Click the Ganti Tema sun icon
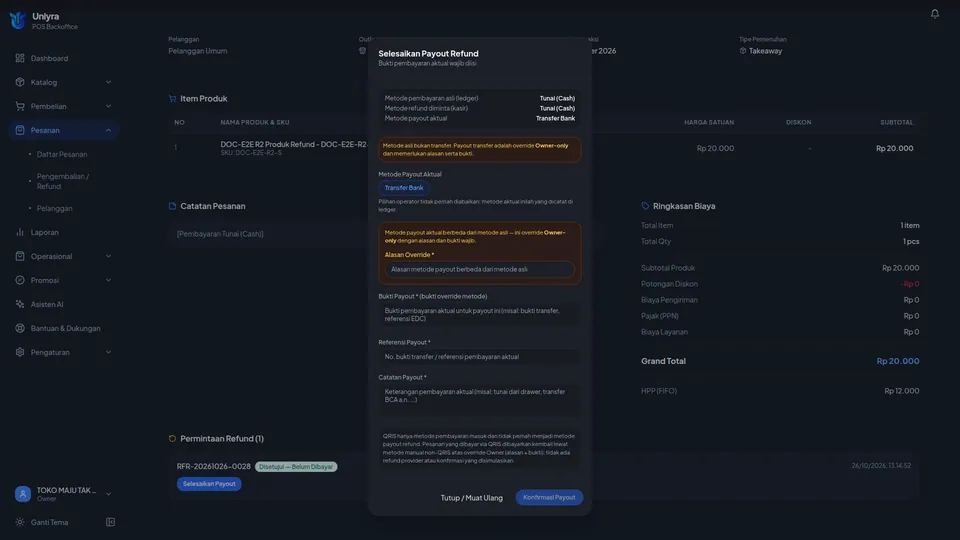 [x=20, y=522]
